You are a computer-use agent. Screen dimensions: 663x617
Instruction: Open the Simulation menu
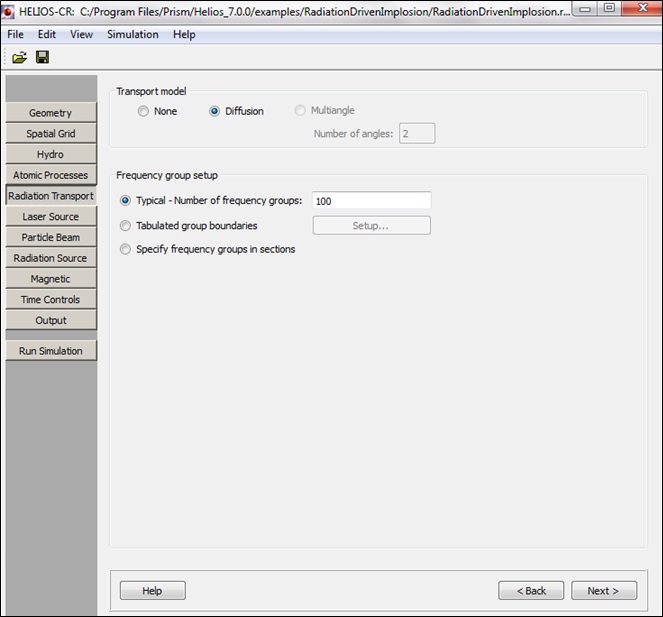(132, 34)
